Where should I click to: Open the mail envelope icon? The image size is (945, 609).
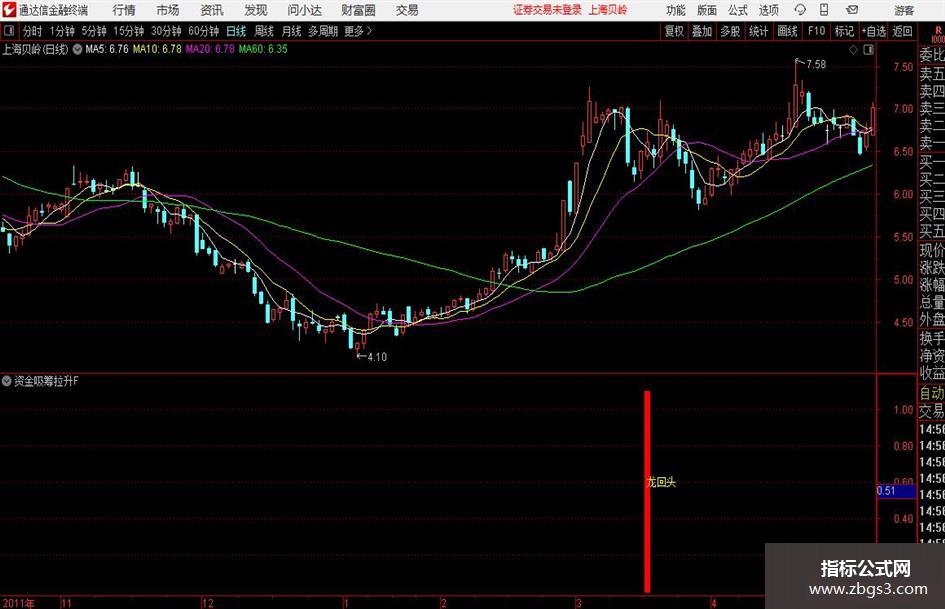coord(852,10)
